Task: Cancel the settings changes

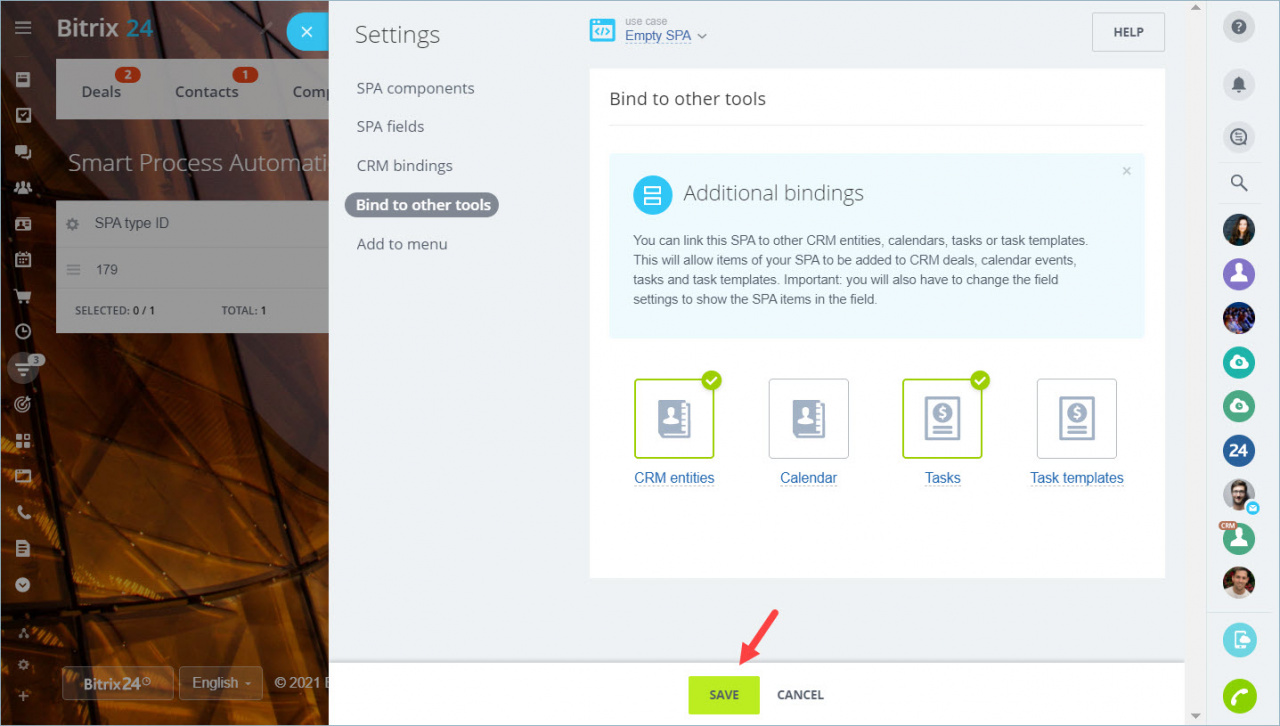Action: pos(800,695)
